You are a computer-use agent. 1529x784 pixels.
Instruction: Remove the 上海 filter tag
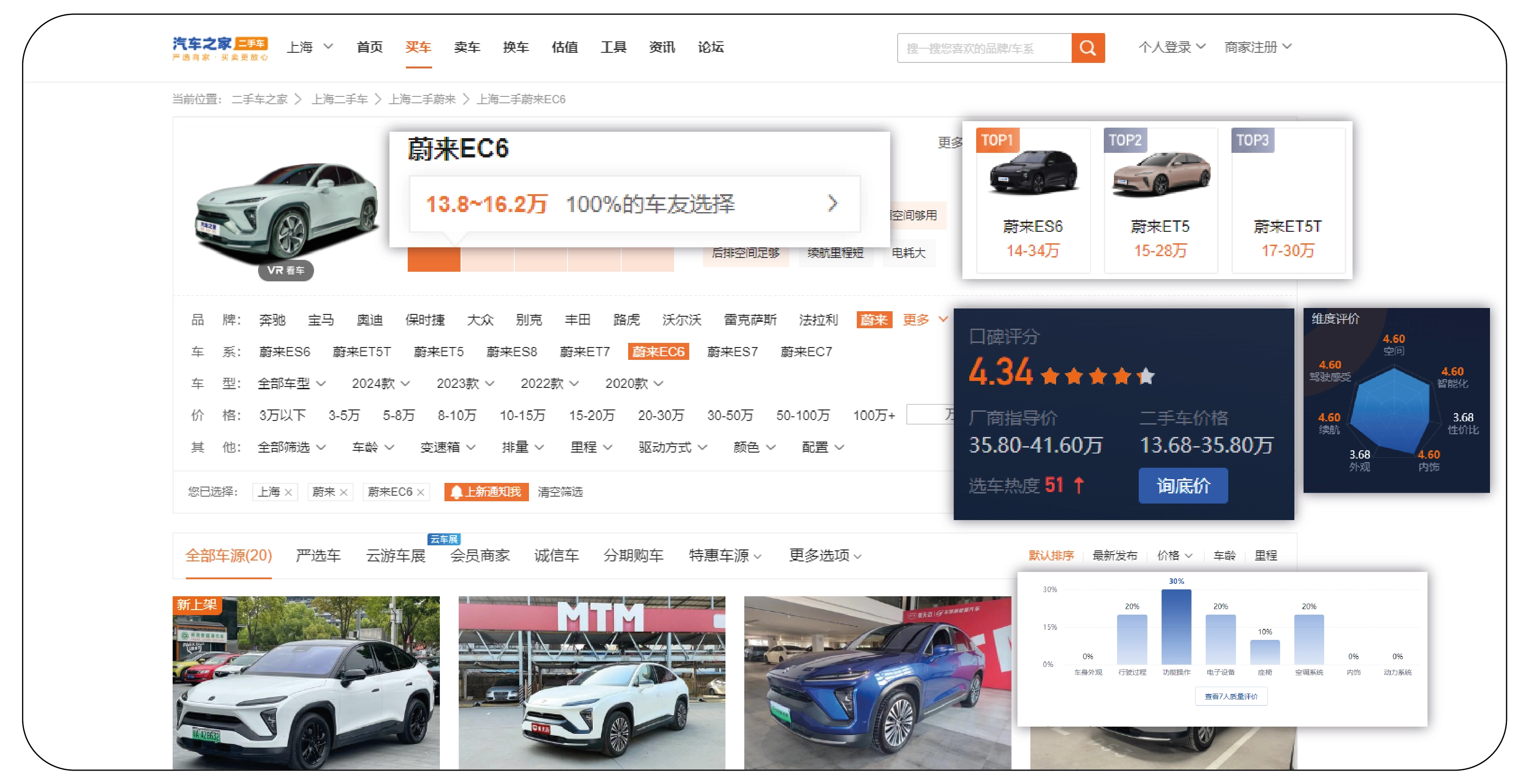(x=288, y=492)
